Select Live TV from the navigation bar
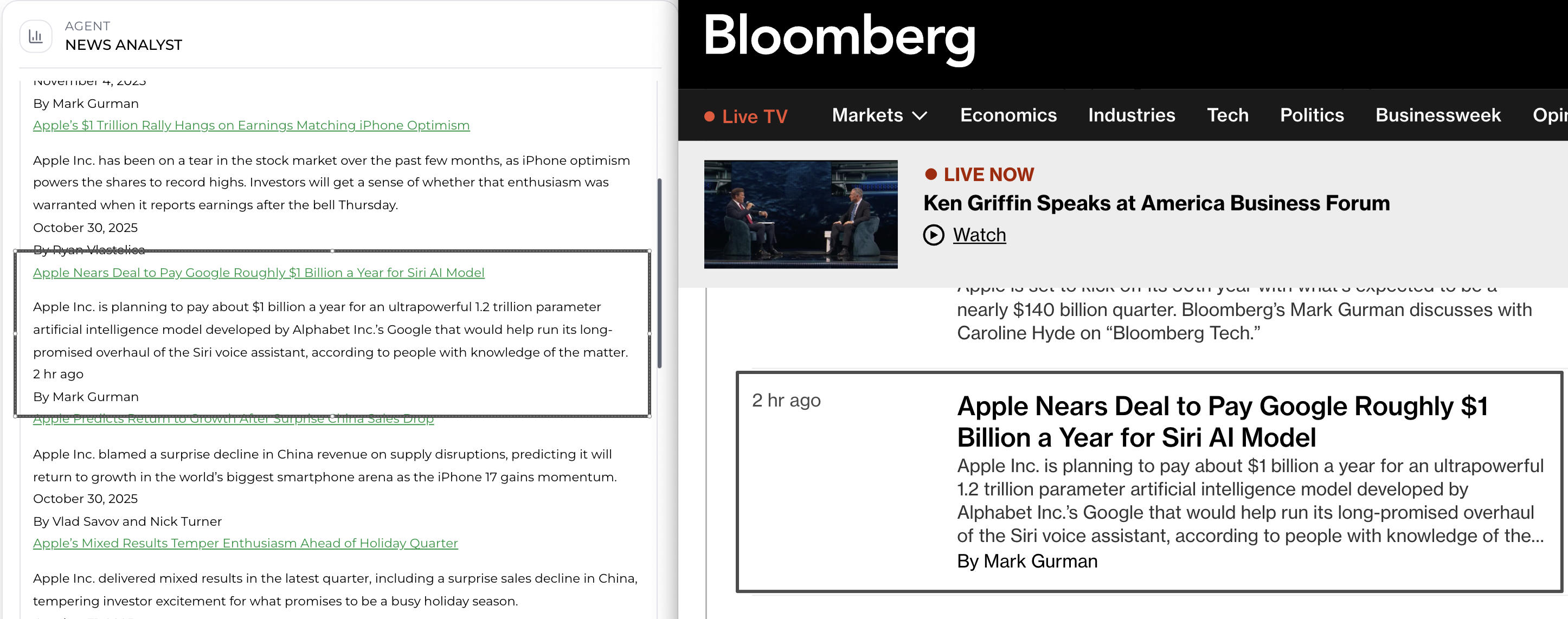The width and height of the screenshot is (1568, 619). coord(755,115)
